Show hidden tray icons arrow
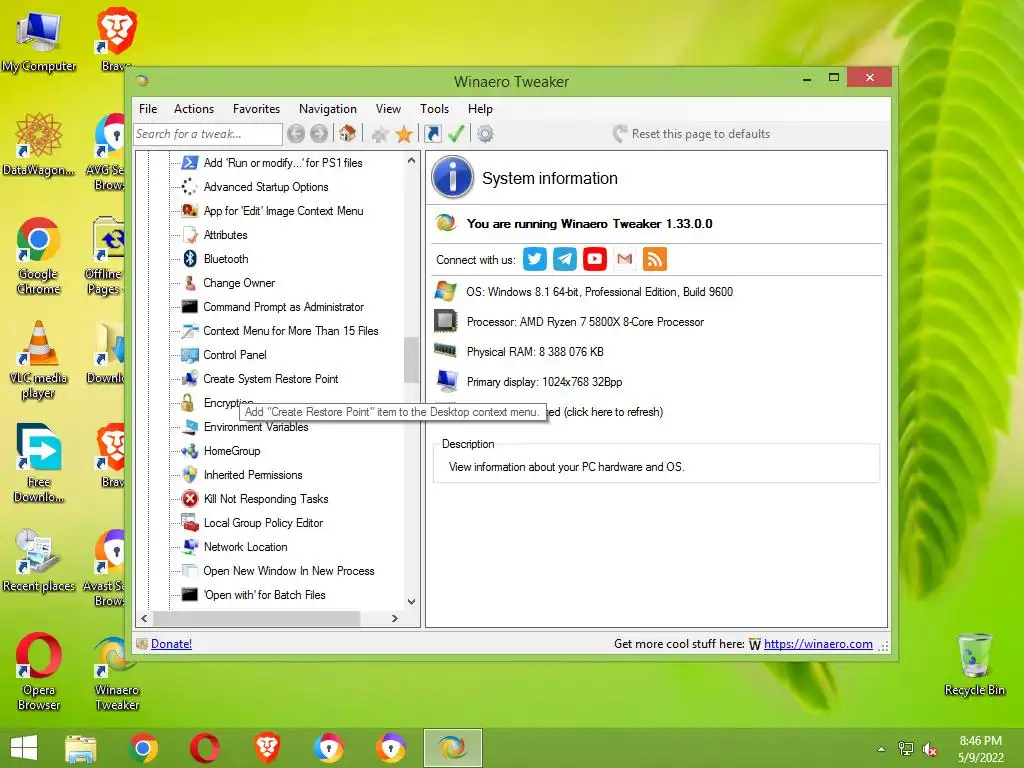Screen dimensions: 1024x768 pyautogui.click(x=881, y=749)
